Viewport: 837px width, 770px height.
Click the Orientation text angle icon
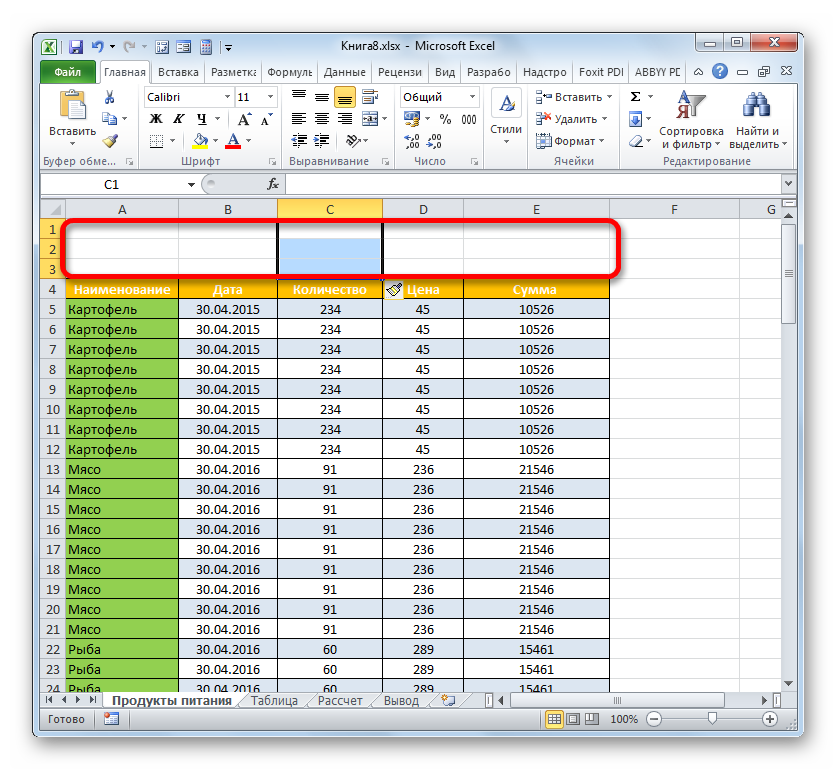(353, 141)
